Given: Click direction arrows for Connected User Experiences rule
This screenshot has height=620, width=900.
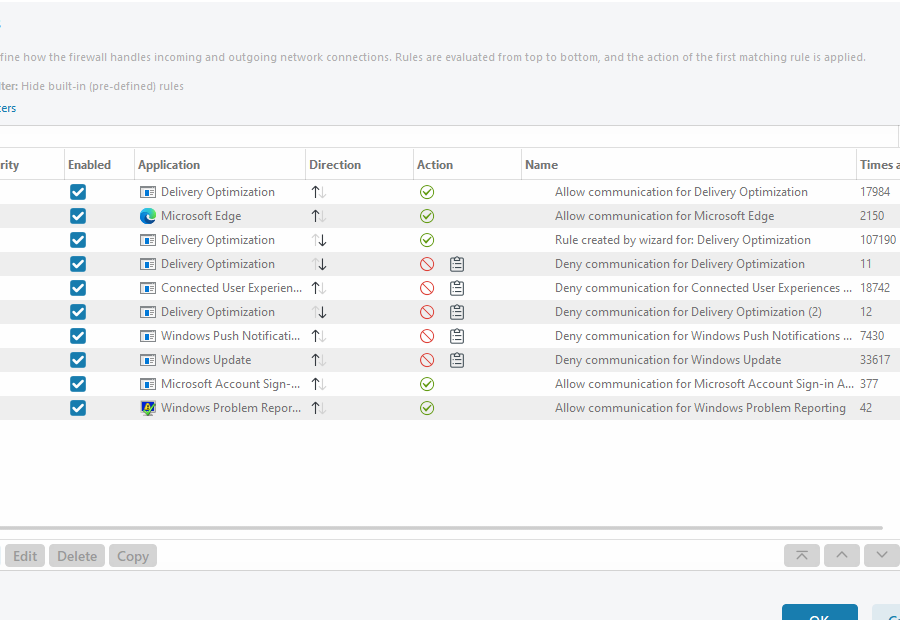Looking at the screenshot, I should [x=319, y=288].
